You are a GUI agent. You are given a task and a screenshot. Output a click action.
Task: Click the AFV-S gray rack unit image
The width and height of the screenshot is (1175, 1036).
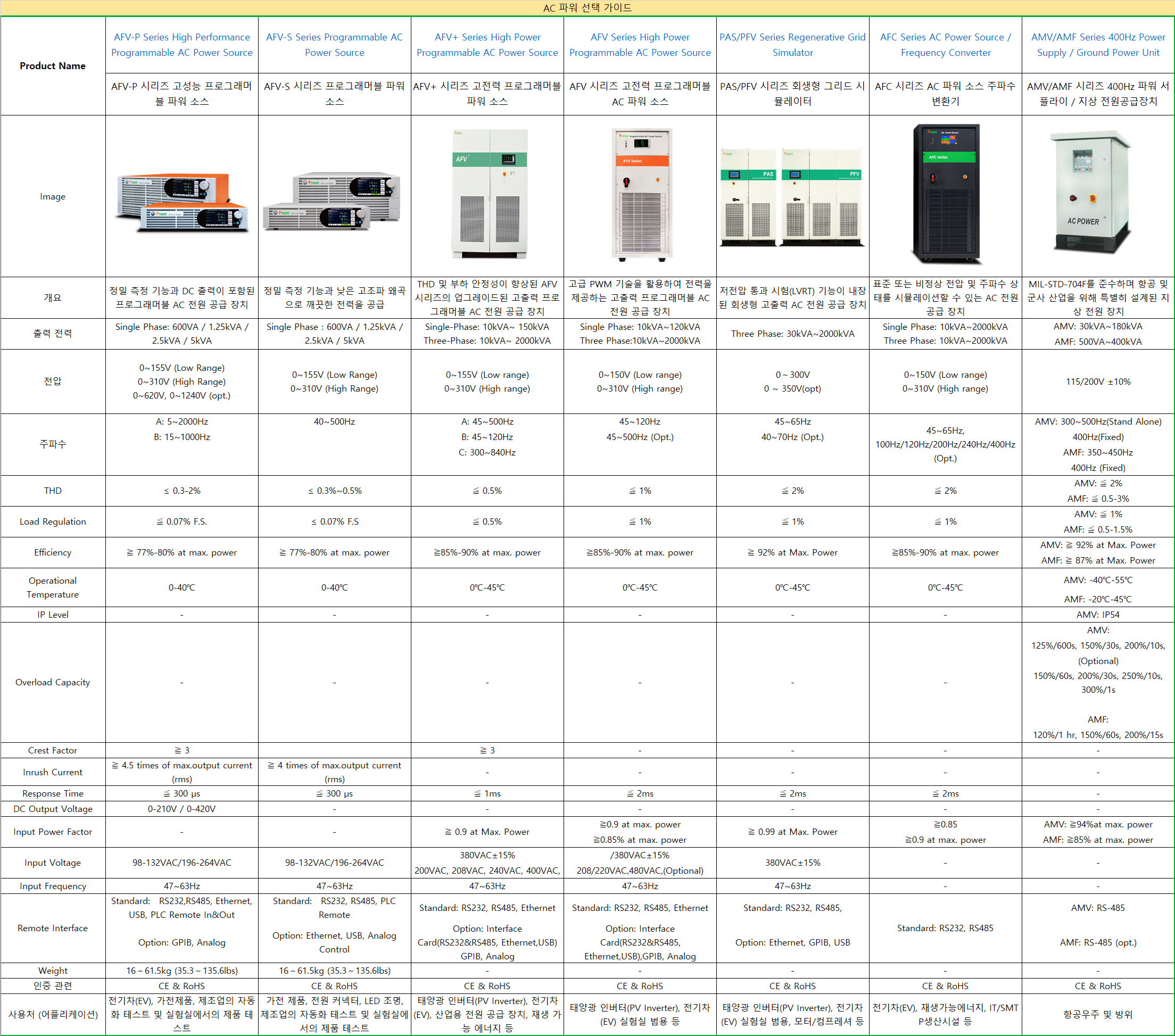pos(332,201)
